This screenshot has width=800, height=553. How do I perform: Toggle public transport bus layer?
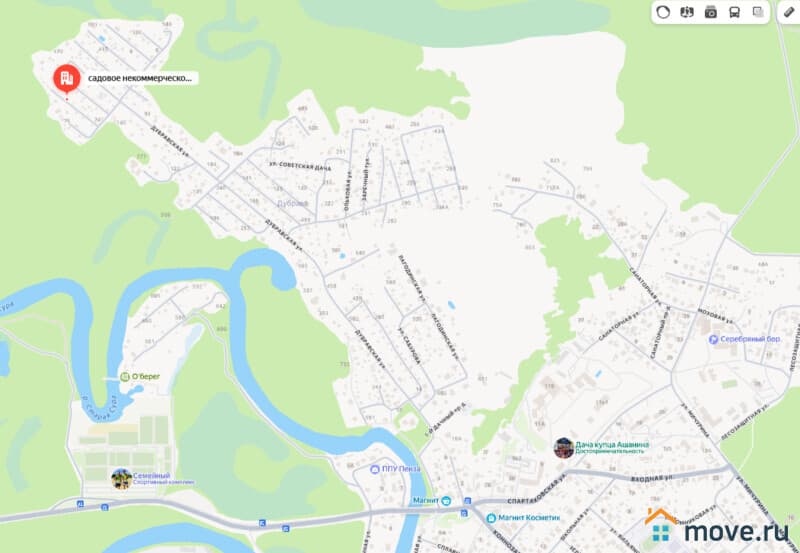coord(734,12)
